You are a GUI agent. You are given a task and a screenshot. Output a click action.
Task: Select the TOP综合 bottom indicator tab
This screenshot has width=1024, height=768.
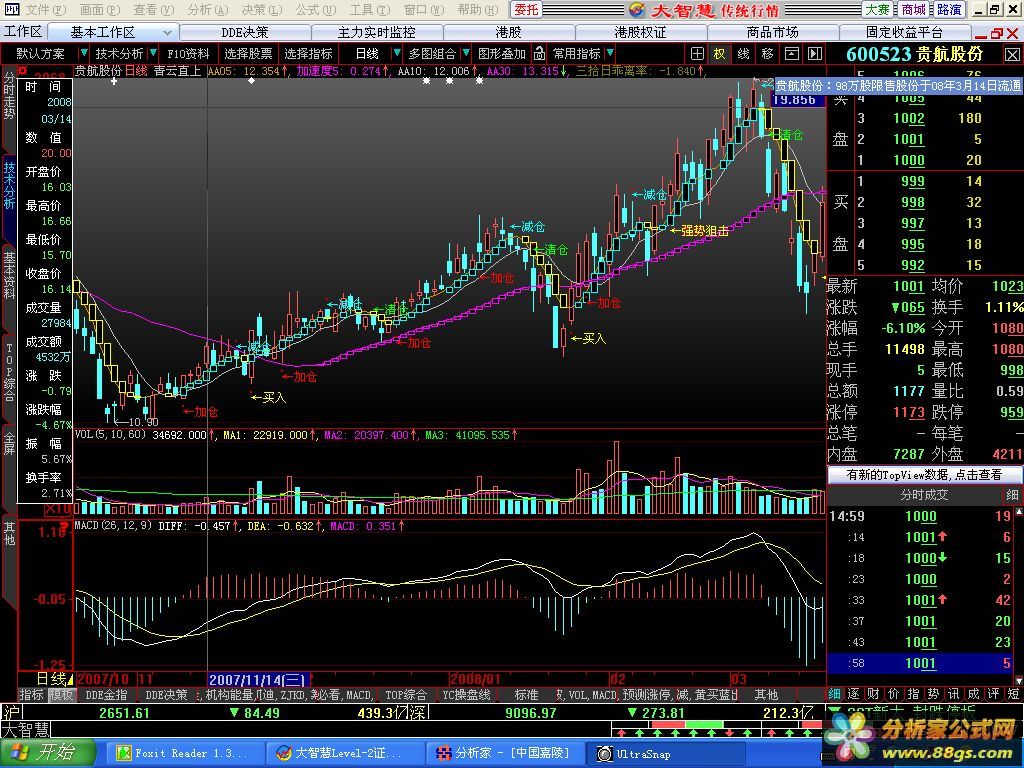[x=405, y=694]
